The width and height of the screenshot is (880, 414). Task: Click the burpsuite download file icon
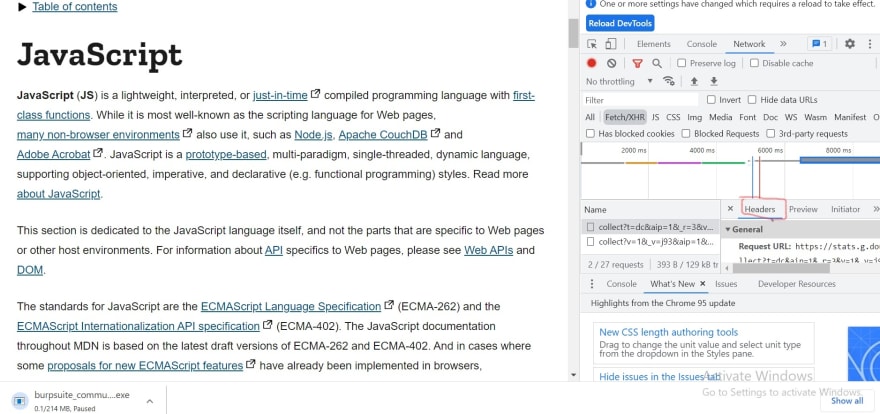coord(20,401)
